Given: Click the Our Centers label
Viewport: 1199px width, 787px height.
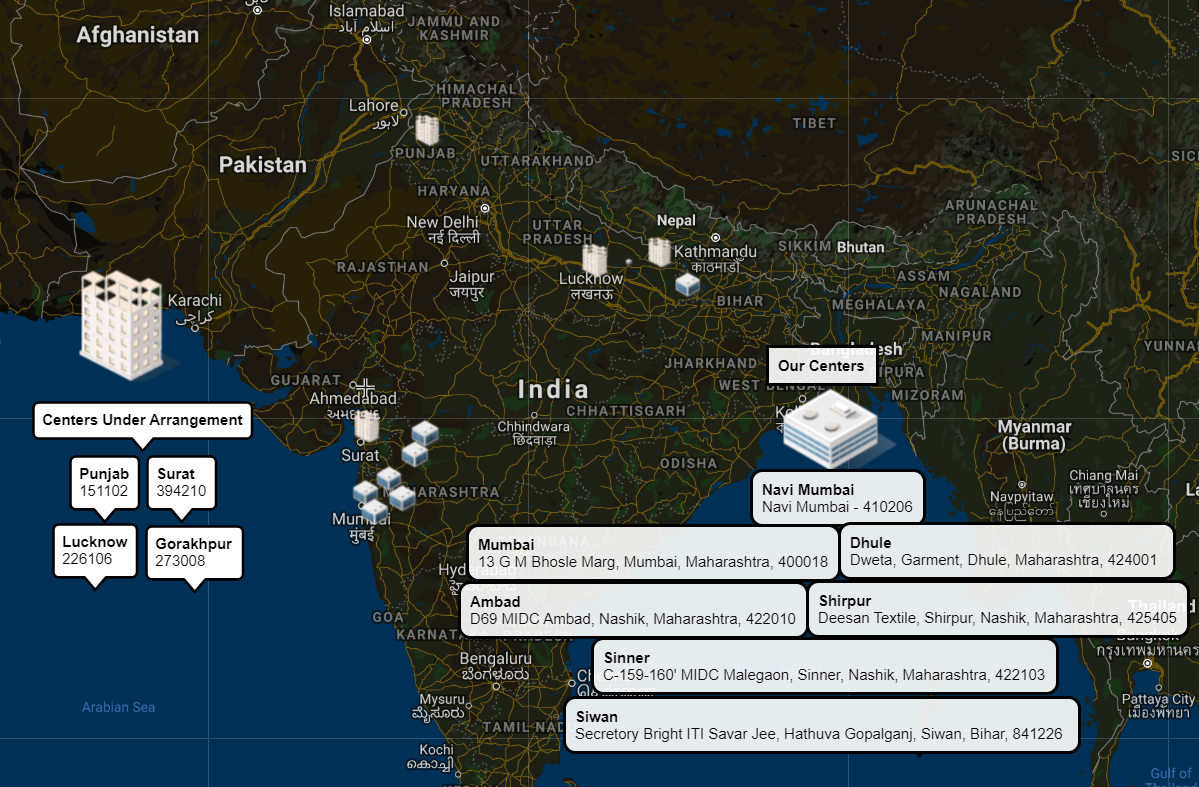Looking at the screenshot, I should click(x=821, y=366).
